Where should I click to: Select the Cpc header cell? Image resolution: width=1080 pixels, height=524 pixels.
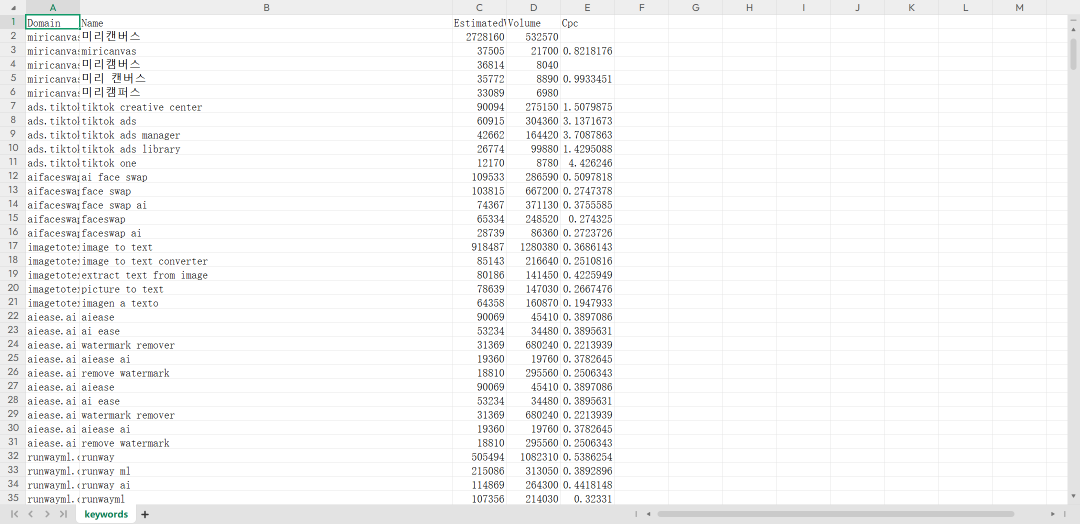point(587,23)
